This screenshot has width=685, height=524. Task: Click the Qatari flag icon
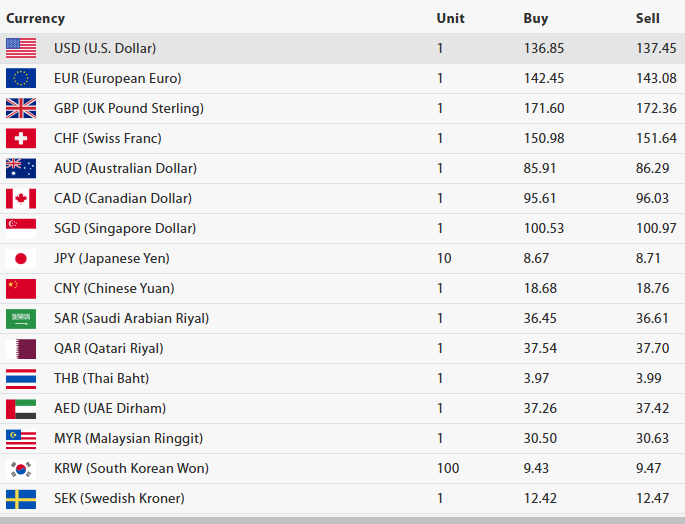[21, 348]
